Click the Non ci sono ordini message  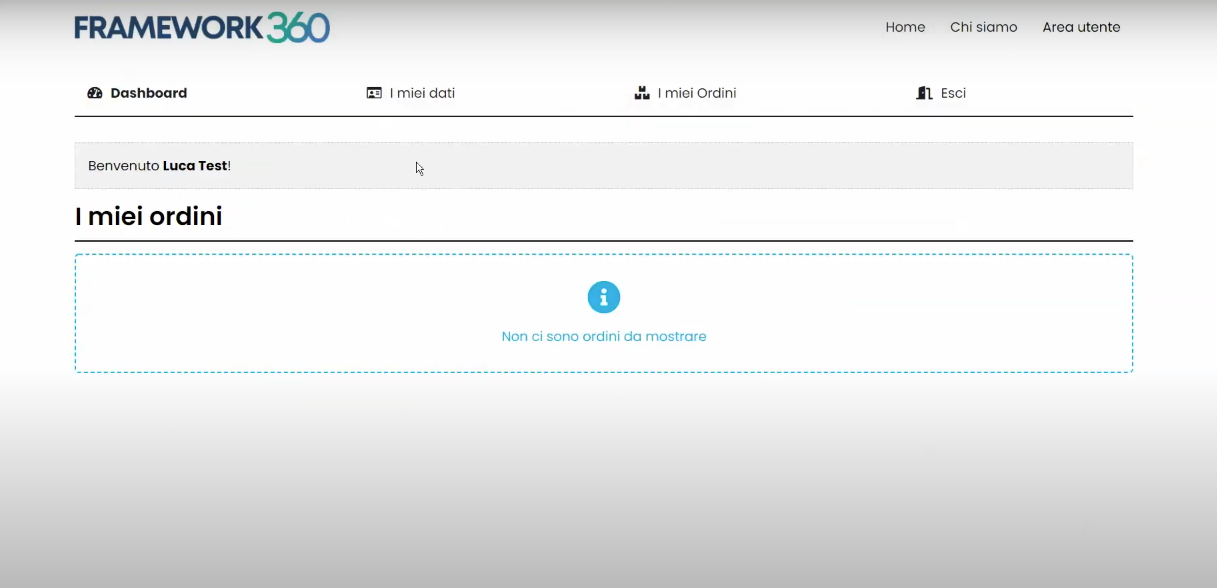point(604,337)
